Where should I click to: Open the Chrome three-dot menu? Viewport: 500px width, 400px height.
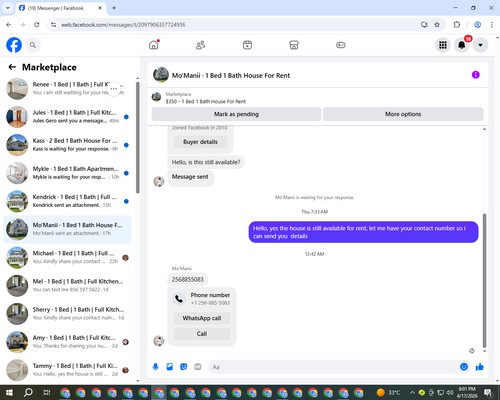click(x=492, y=25)
